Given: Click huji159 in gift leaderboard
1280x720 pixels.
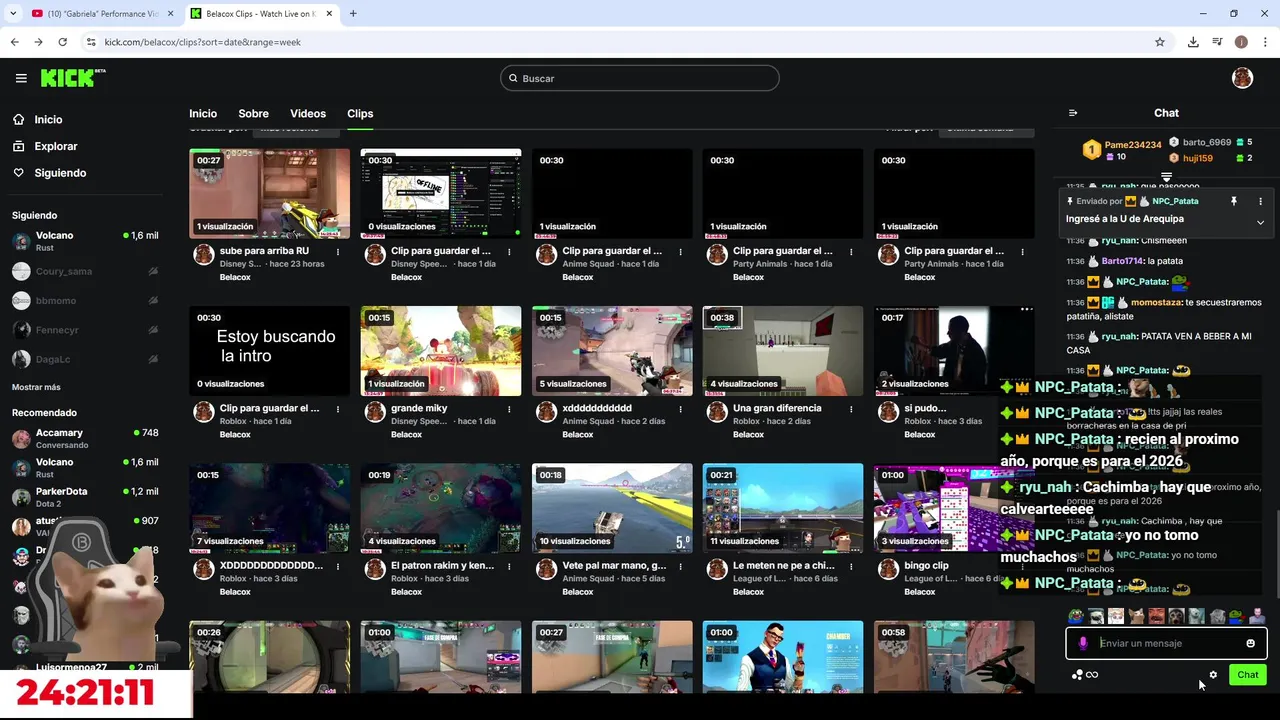Looking at the screenshot, I should [x=1198, y=158].
